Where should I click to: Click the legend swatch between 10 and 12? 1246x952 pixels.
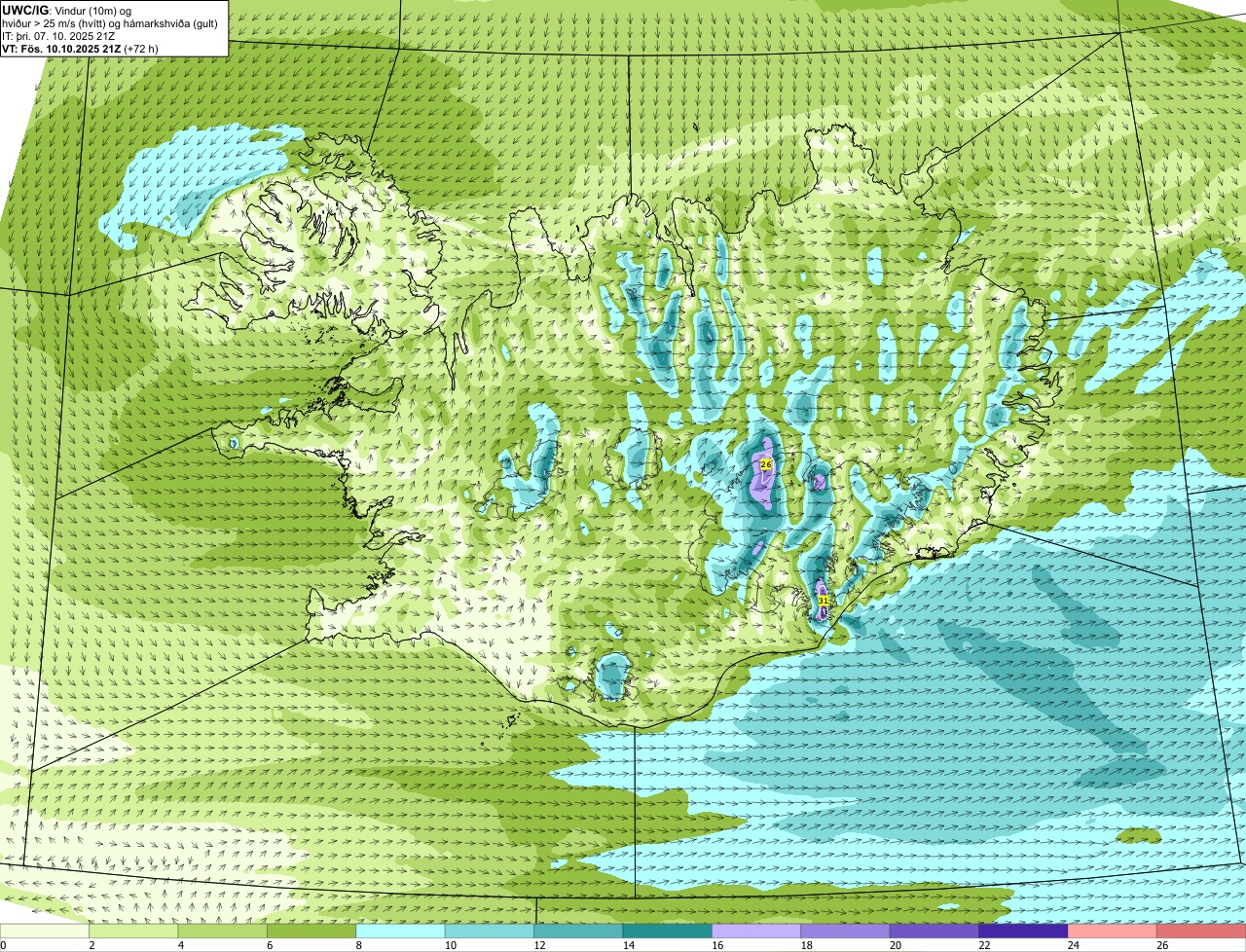coord(490,931)
